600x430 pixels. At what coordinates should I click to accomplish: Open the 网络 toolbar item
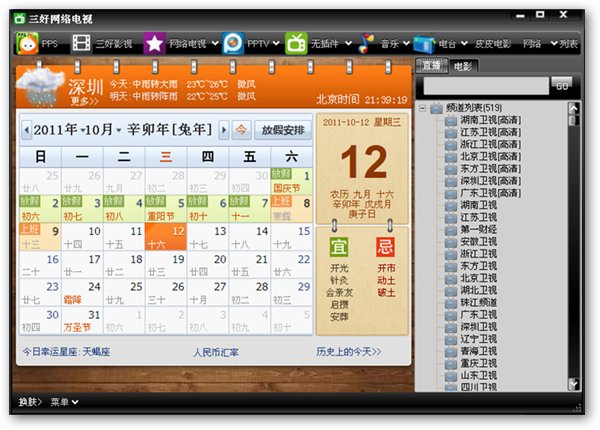(532, 44)
